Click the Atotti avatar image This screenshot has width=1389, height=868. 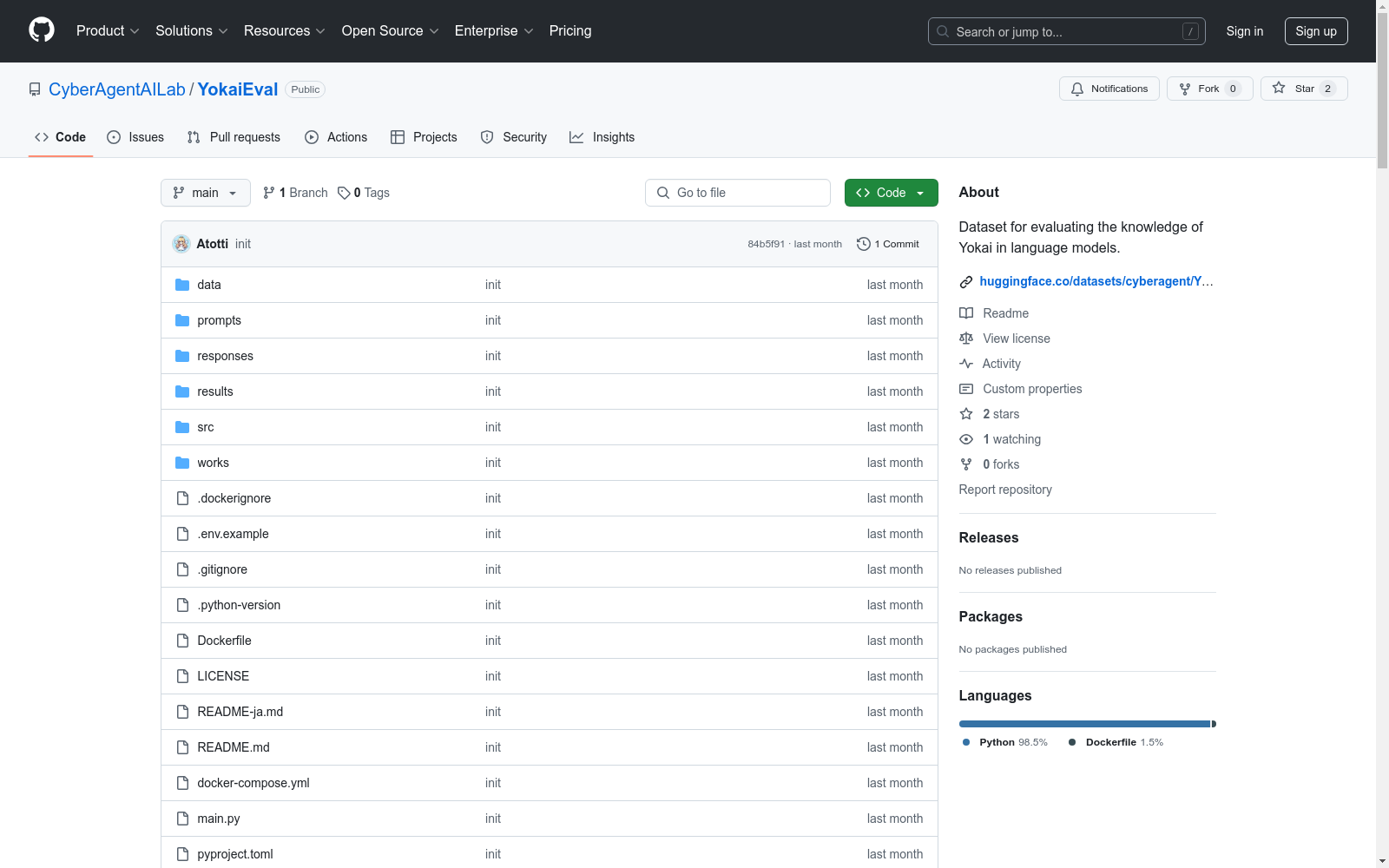click(x=181, y=244)
